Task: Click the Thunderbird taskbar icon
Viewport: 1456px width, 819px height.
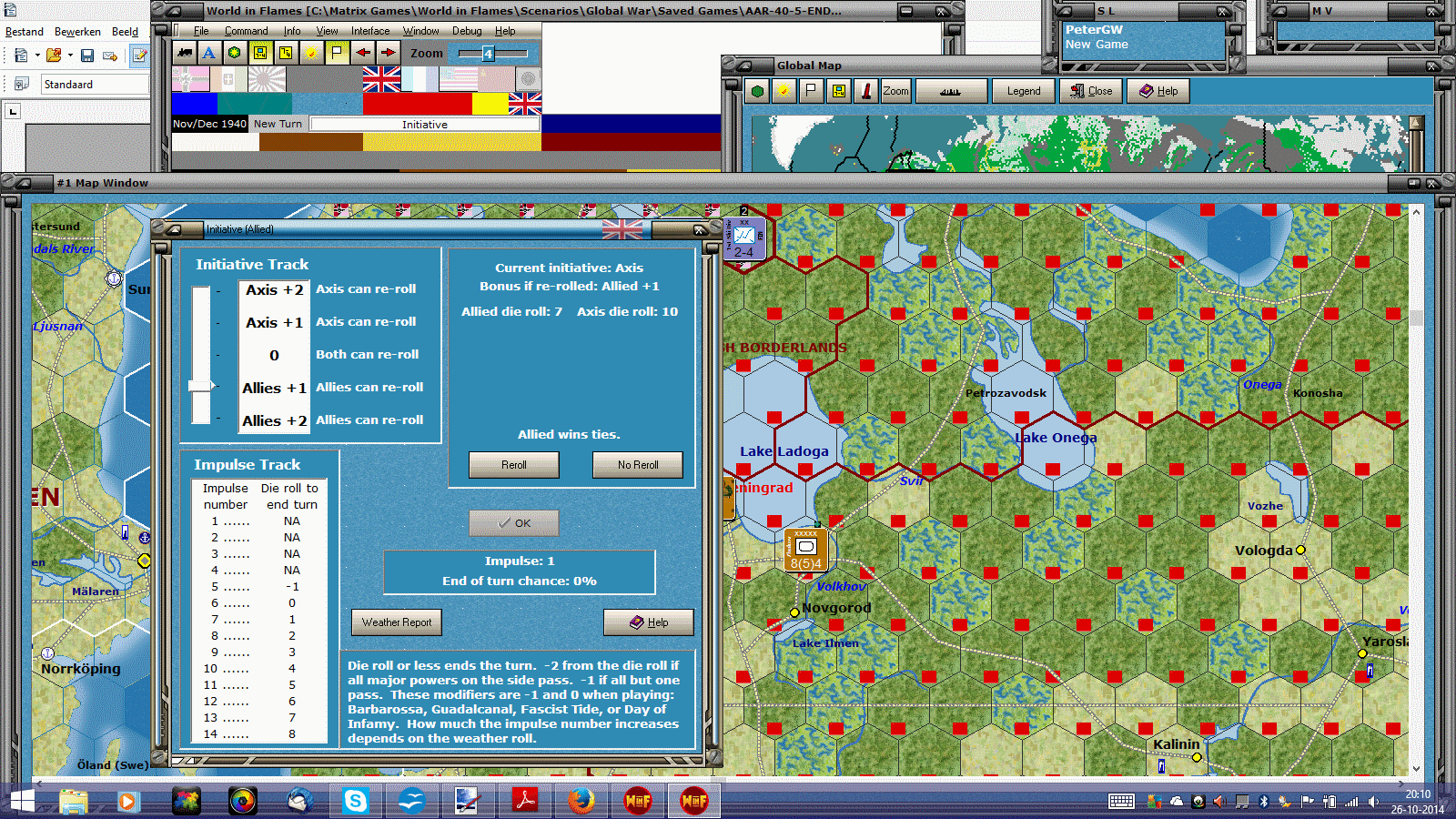Action: [x=298, y=801]
